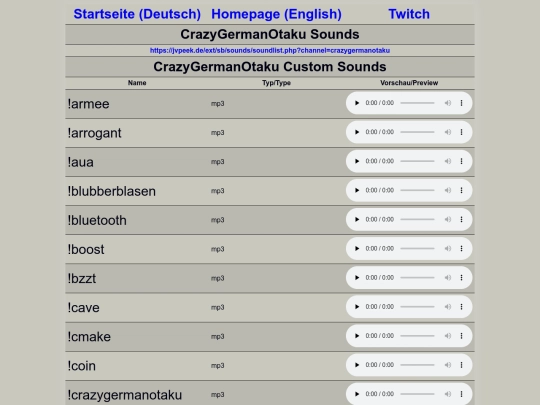Toggle mute on the !cmake audio player
540x405 pixels.
448,336
